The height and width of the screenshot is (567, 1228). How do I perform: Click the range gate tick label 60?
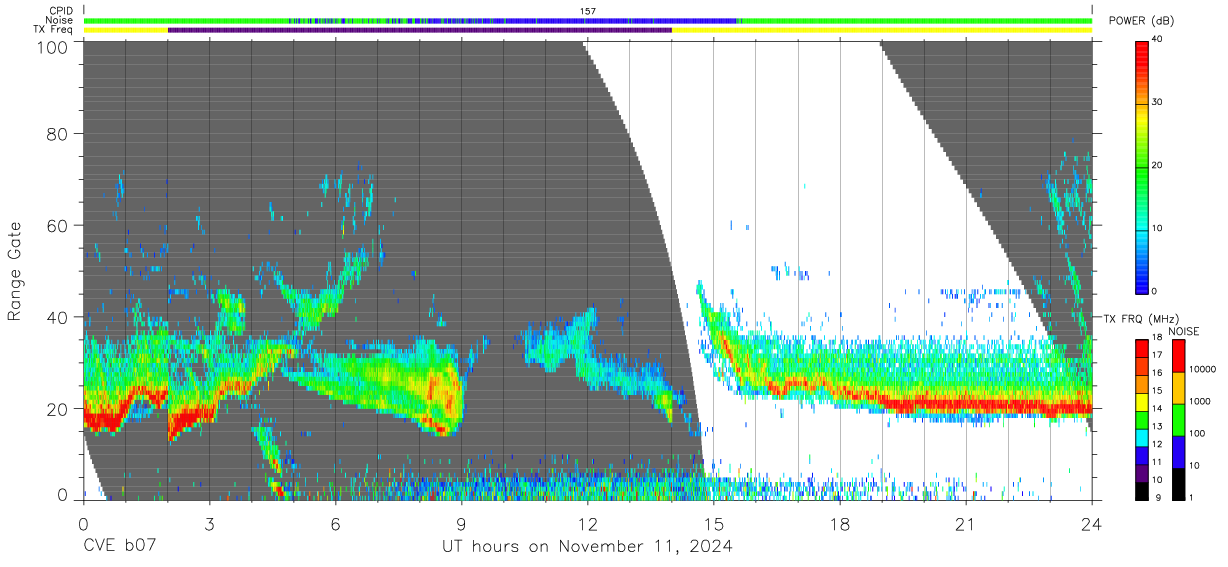[x=57, y=225]
